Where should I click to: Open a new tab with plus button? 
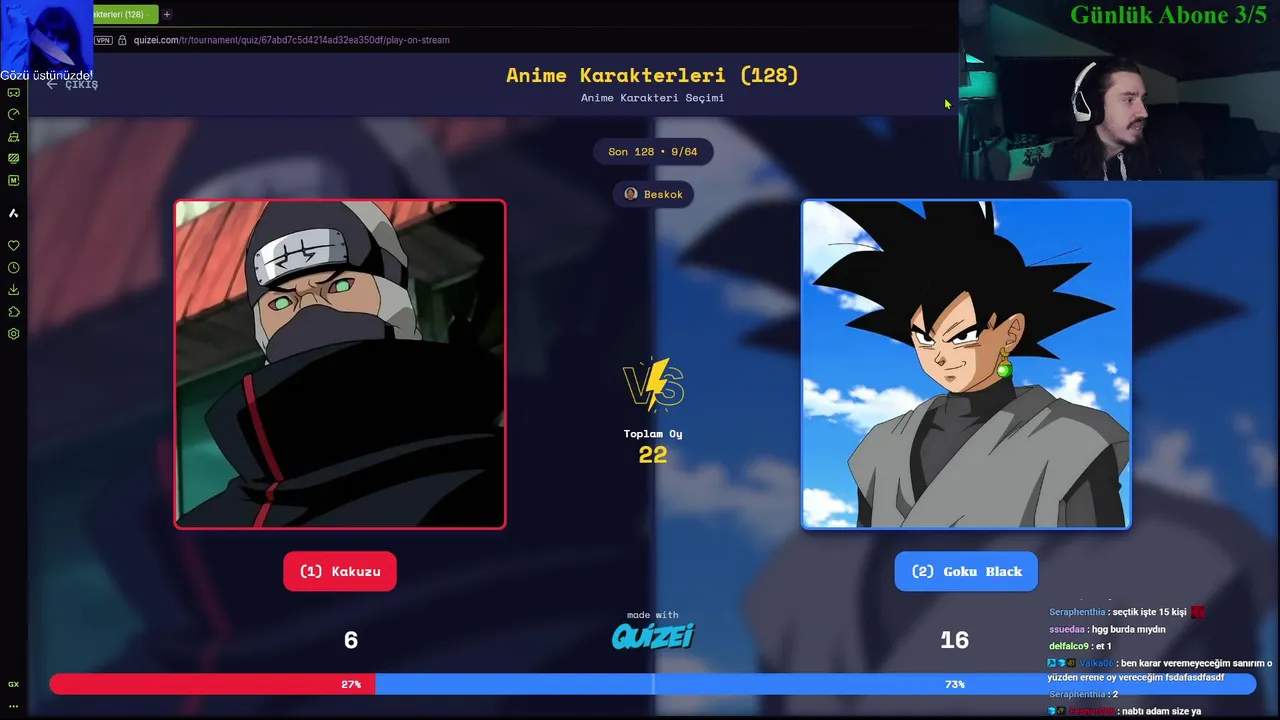click(166, 14)
